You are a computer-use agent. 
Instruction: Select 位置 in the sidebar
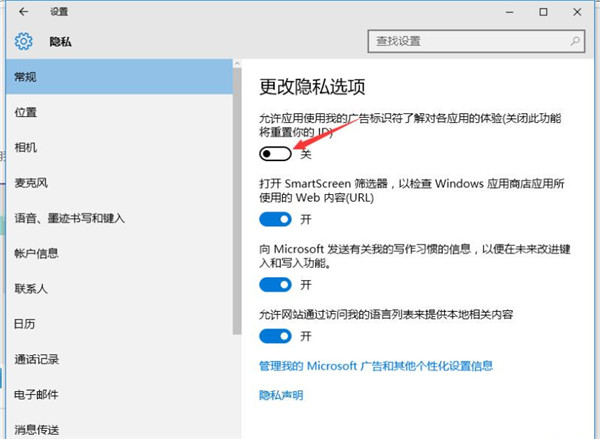[26, 112]
